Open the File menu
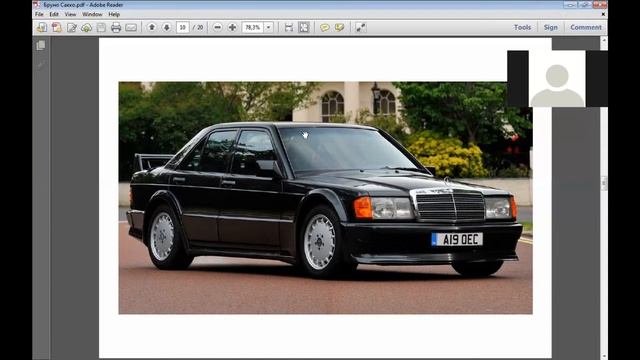The width and height of the screenshot is (640, 360). pyautogui.click(x=39, y=14)
